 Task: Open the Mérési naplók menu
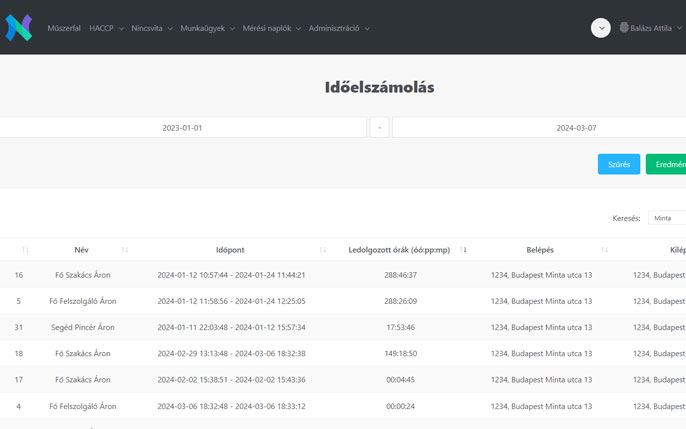pyautogui.click(x=271, y=28)
